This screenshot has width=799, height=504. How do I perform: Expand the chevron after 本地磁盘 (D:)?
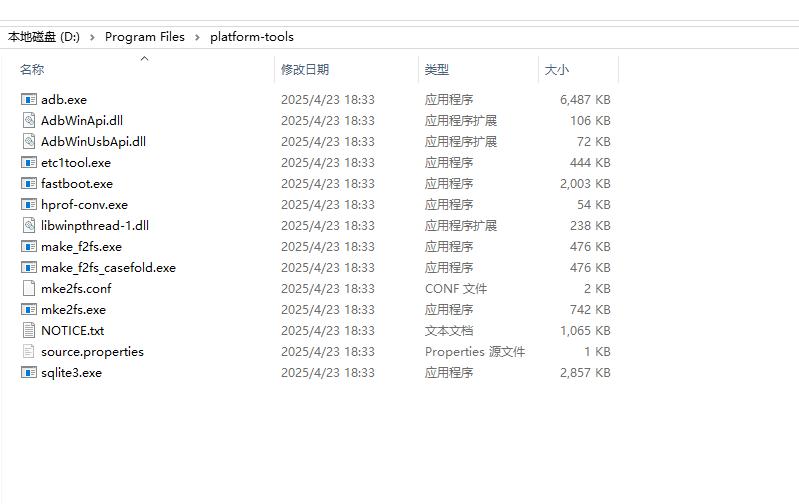(x=92, y=37)
